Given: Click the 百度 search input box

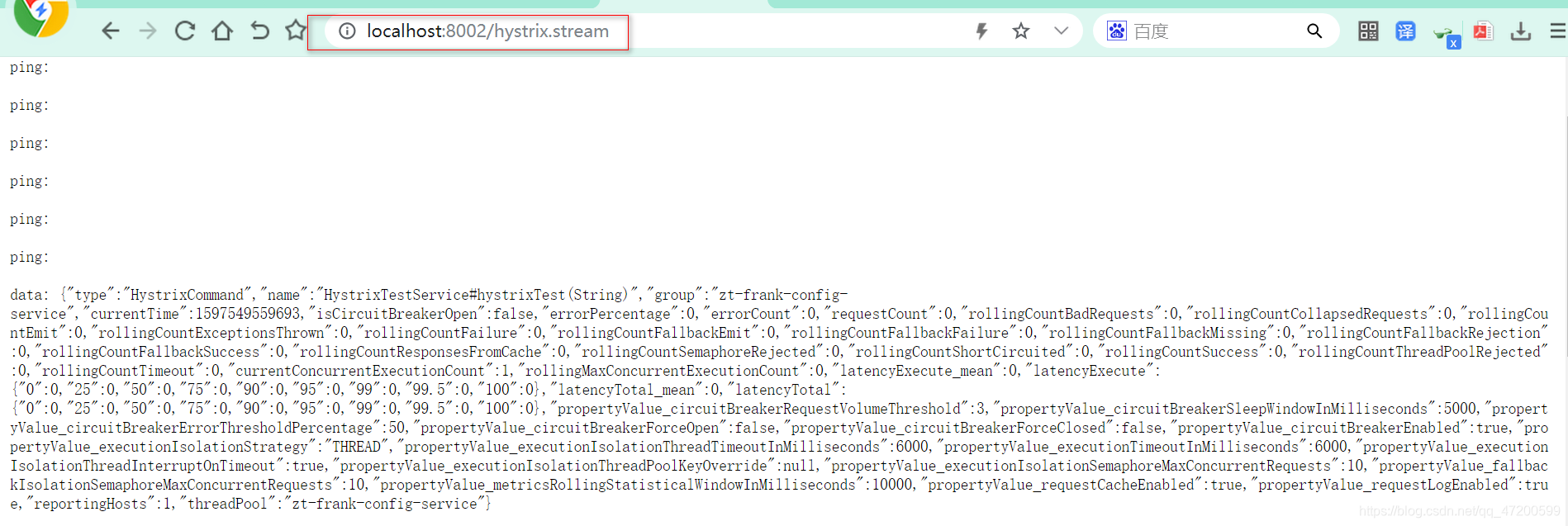Looking at the screenshot, I should tap(1214, 31).
